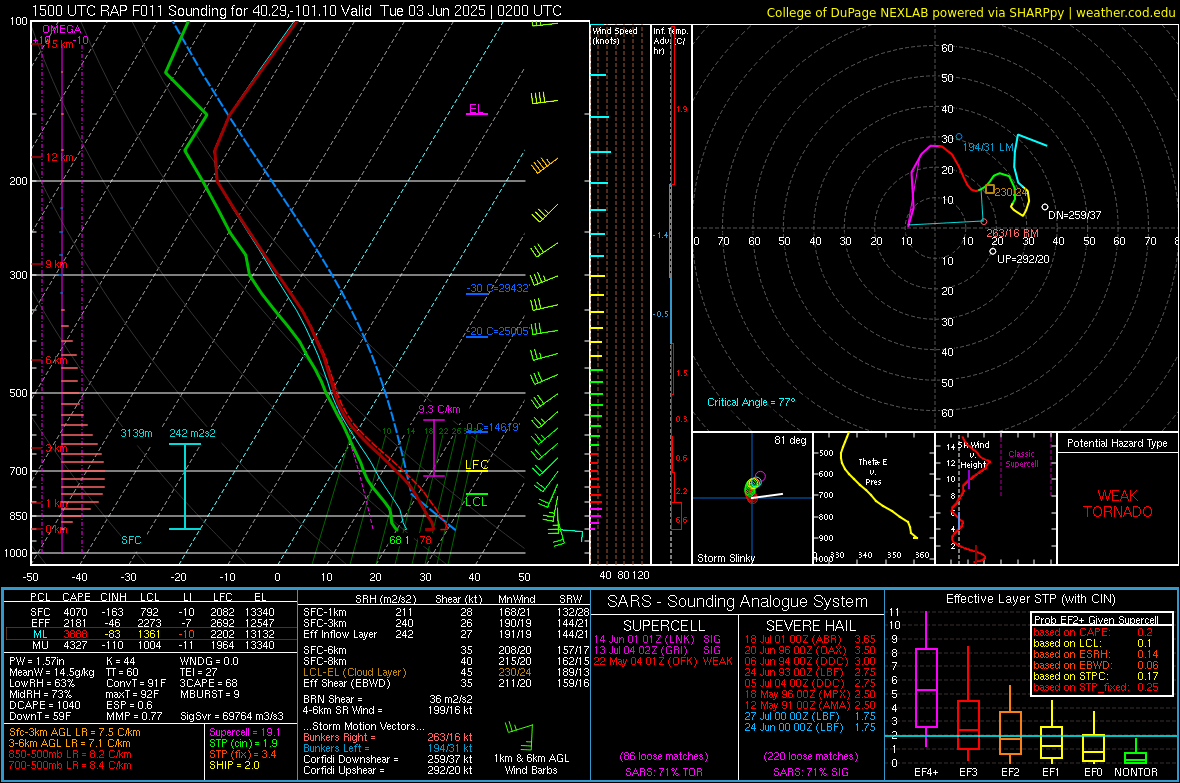Click the Storm Slinky panel label
Image resolution: width=1180 pixels, height=783 pixels.
point(726,558)
